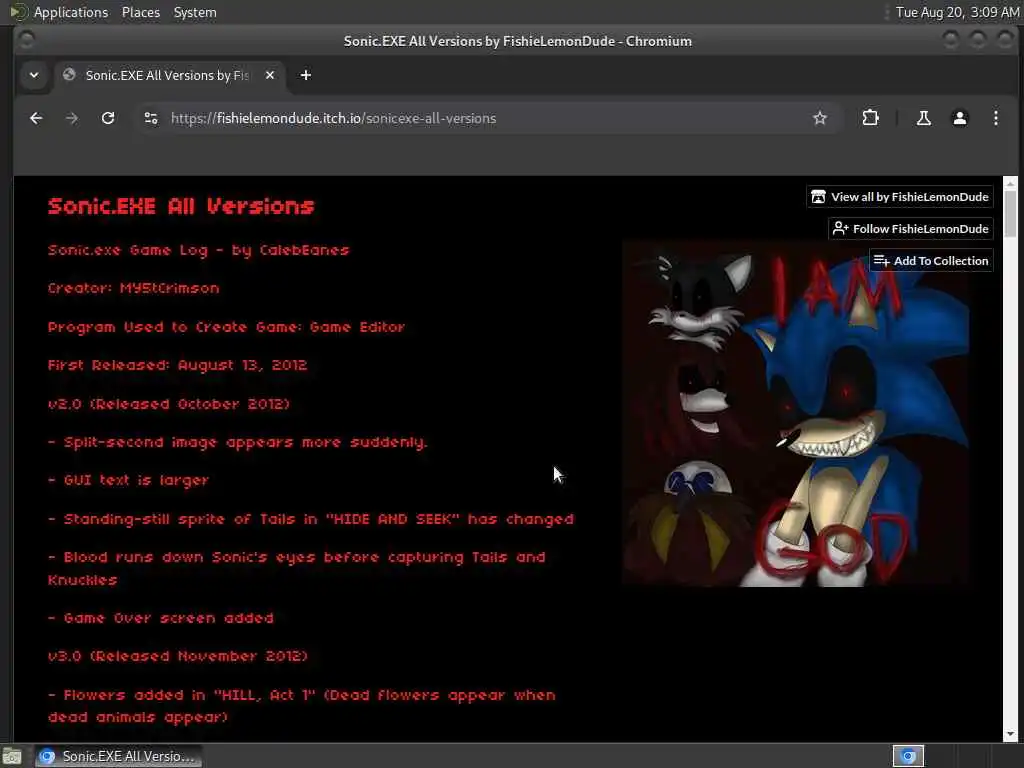This screenshot has height=768, width=1024.
Task: Go back to the previous page
Action: [36, 118]
